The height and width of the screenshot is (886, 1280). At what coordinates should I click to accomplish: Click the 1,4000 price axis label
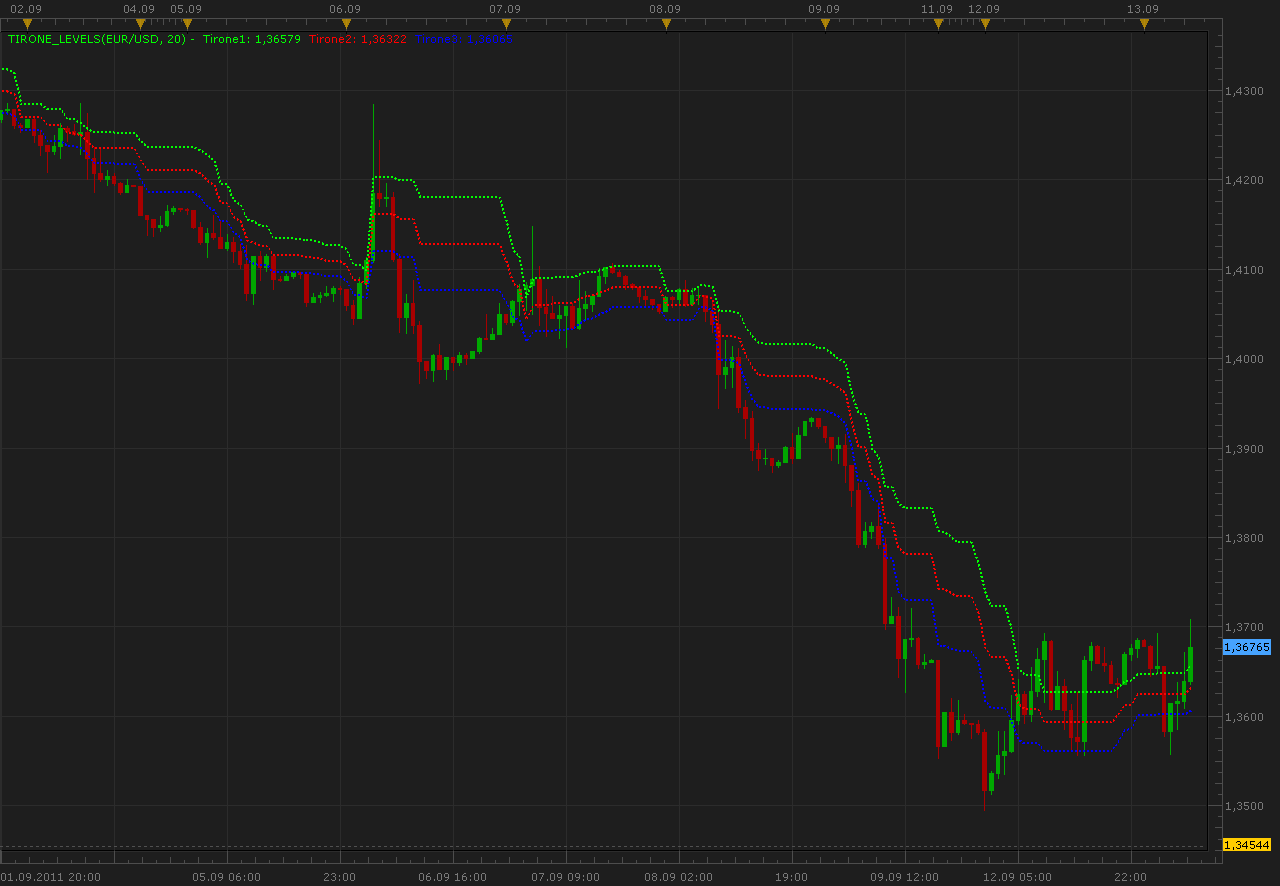[1244, 359]
